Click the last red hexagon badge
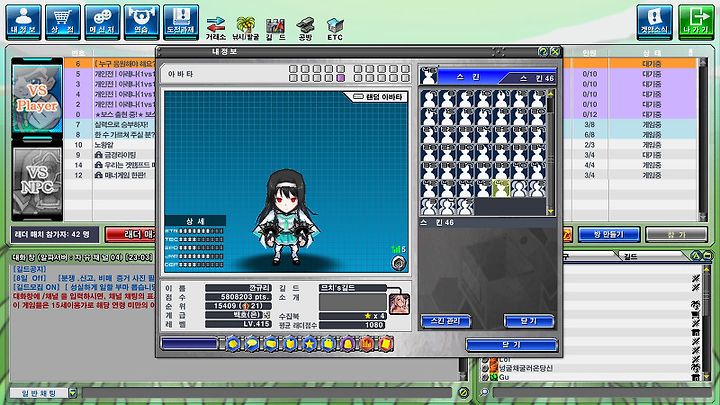 point(386,343)
